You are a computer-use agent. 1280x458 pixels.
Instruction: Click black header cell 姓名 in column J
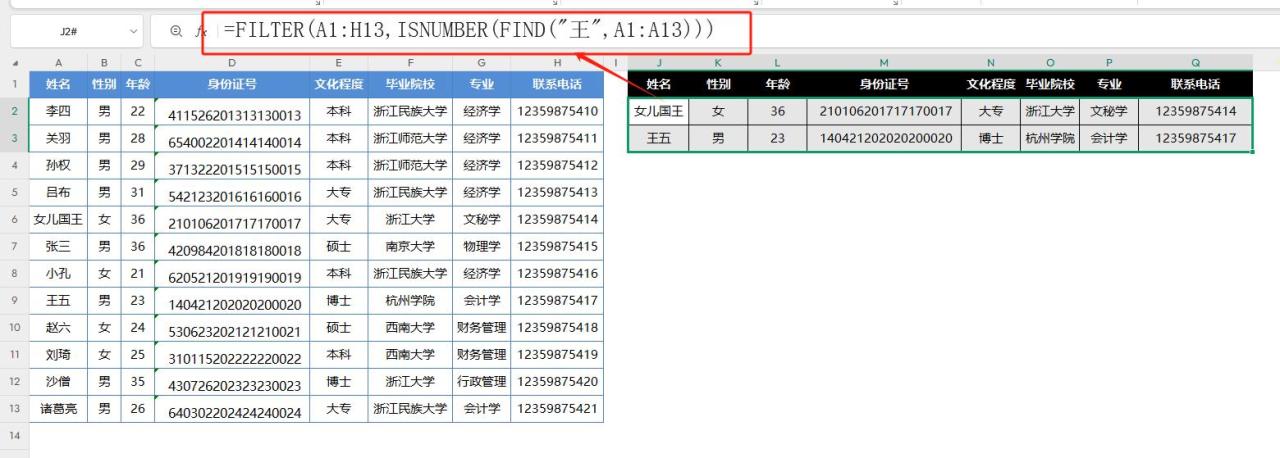coord(658,84)
